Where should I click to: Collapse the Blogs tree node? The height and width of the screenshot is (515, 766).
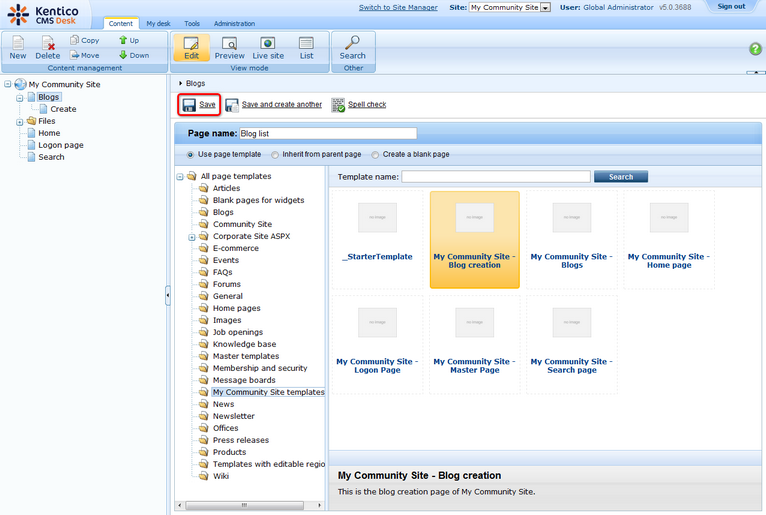[x=20, y=98]
